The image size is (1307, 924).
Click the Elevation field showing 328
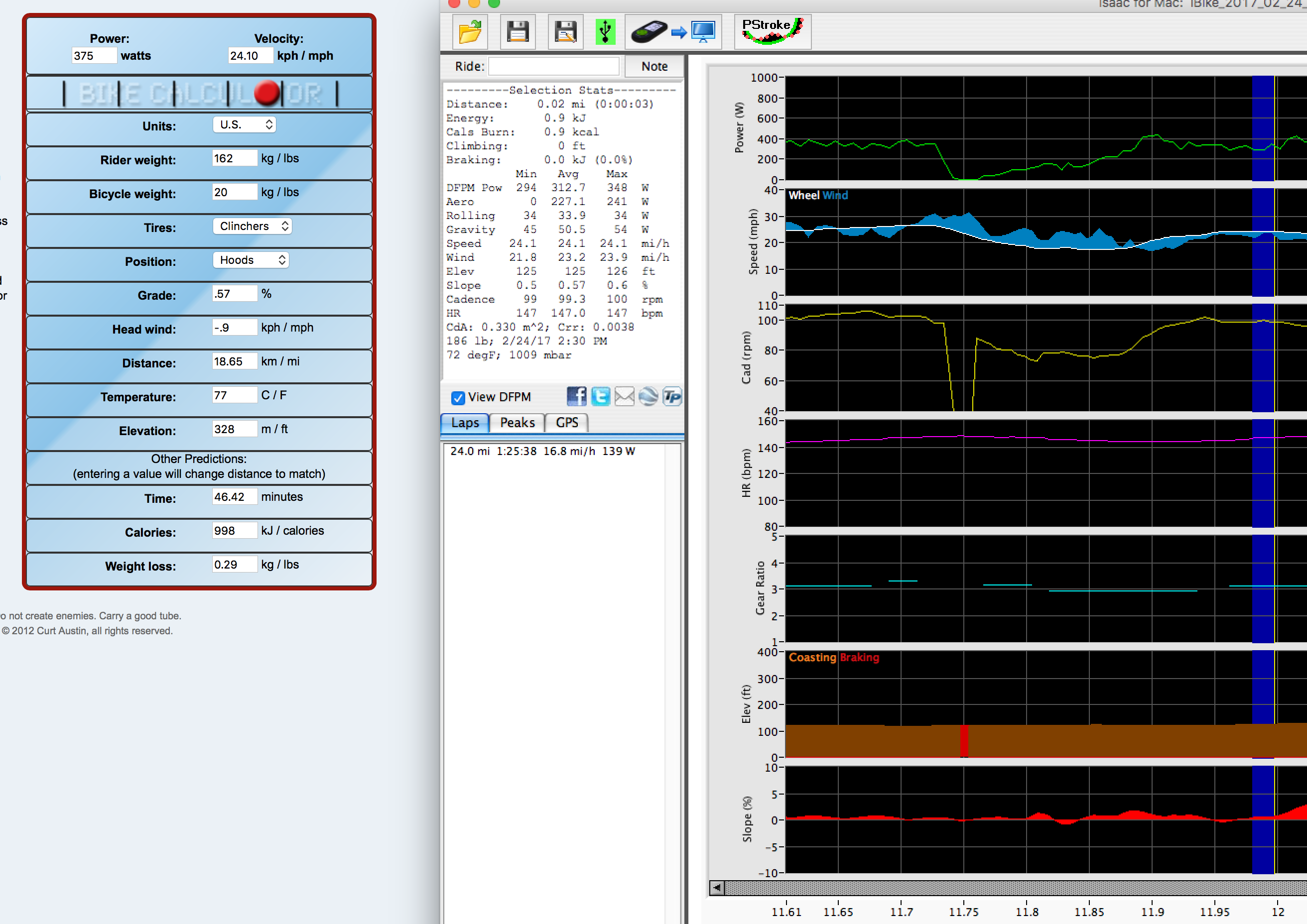pos(235,429)
